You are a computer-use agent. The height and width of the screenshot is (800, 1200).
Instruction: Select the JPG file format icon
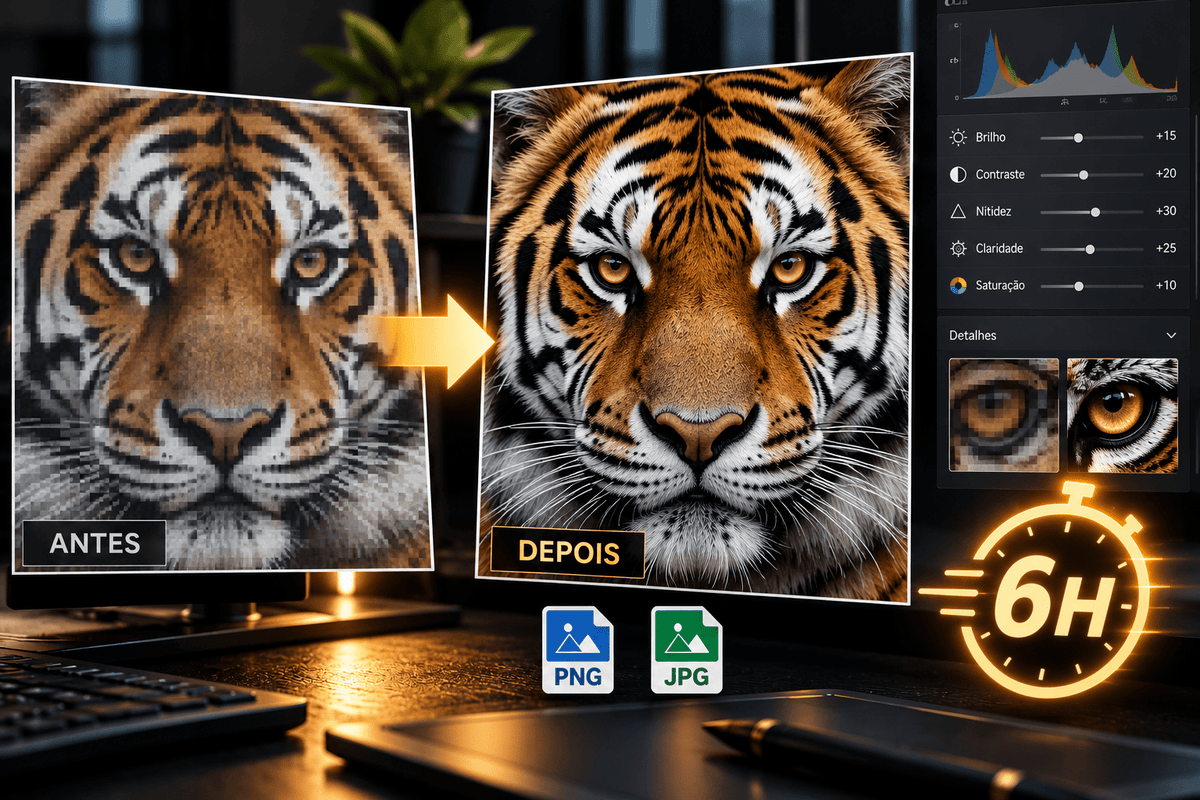point(686,650)
